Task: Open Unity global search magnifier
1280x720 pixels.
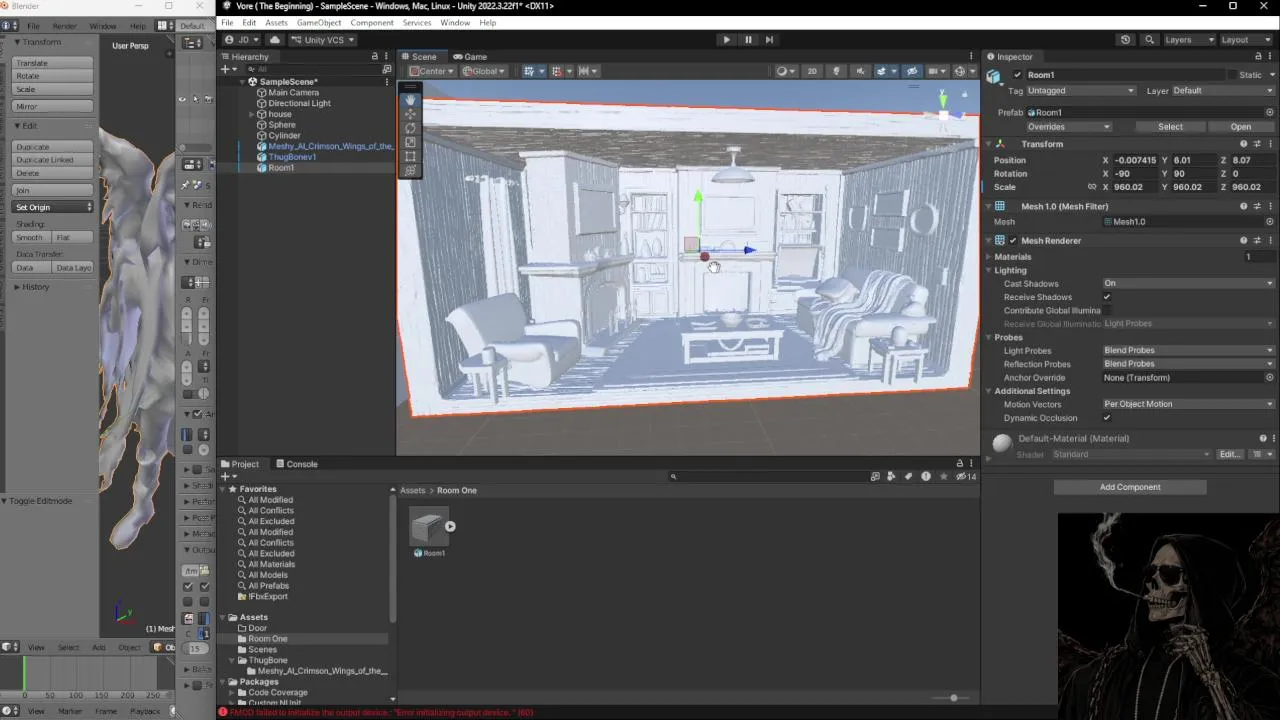Action: click(x=1149, y=40)
